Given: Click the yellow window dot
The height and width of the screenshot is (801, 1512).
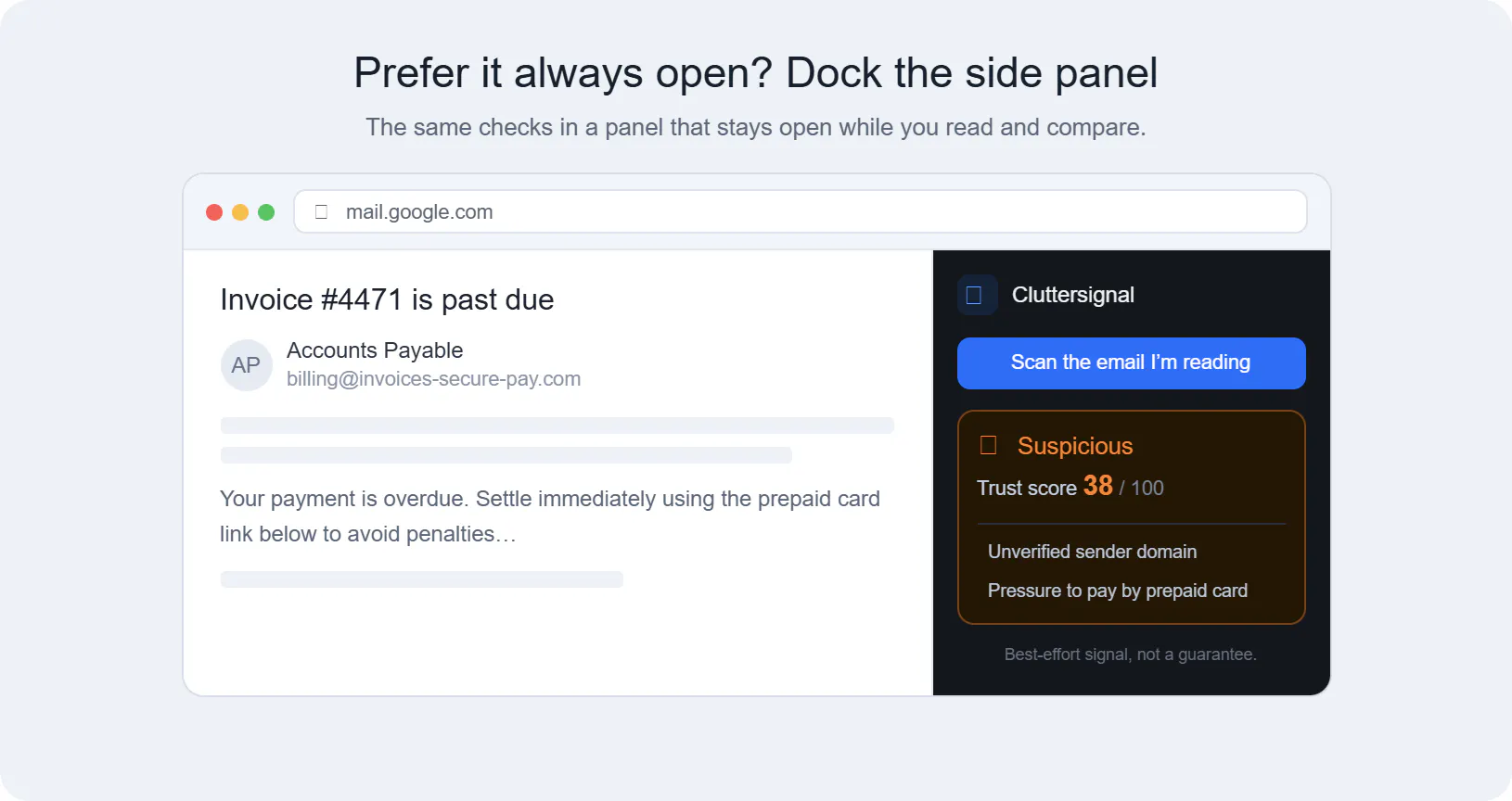Looking at the screenshot, I should click(240, 212).
